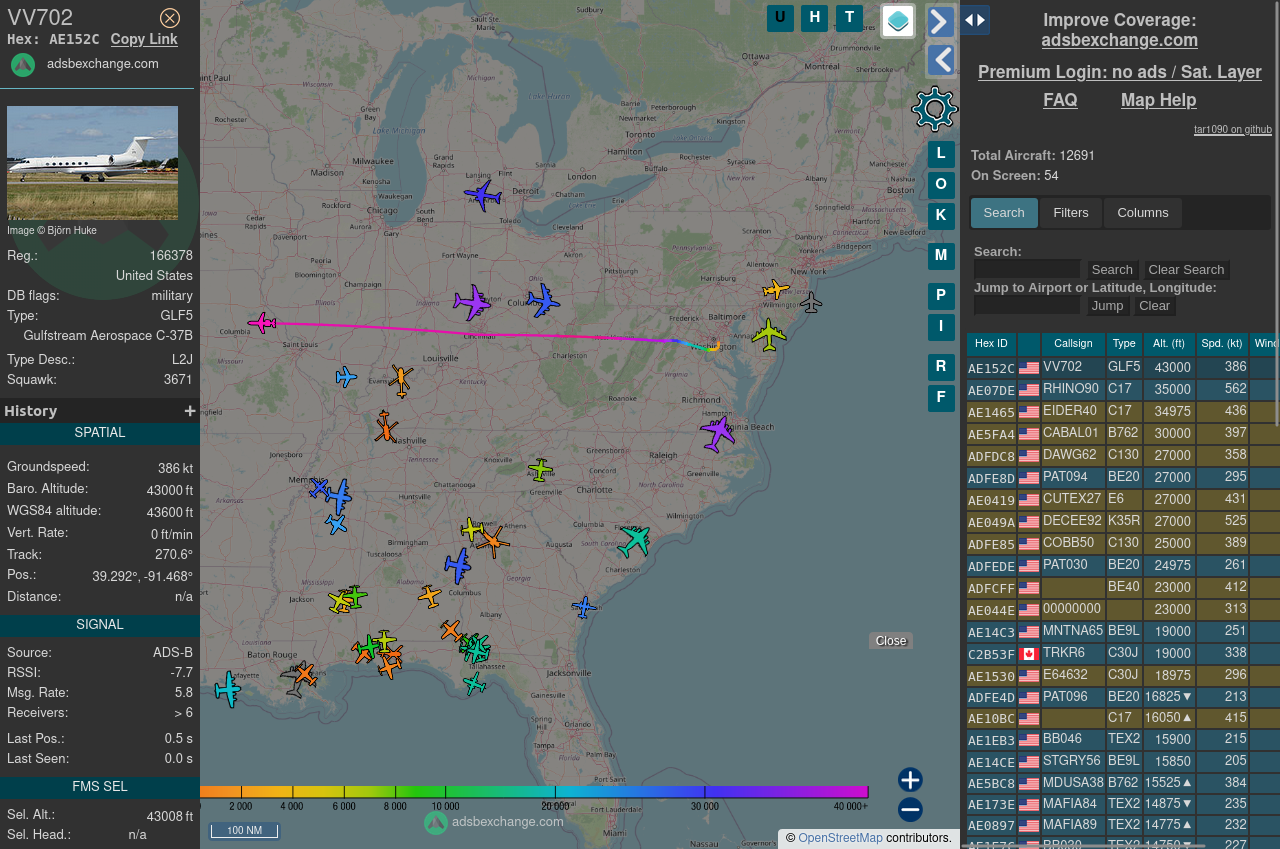
Task: Switch to the Columns tab
Action: point(1143,213)
